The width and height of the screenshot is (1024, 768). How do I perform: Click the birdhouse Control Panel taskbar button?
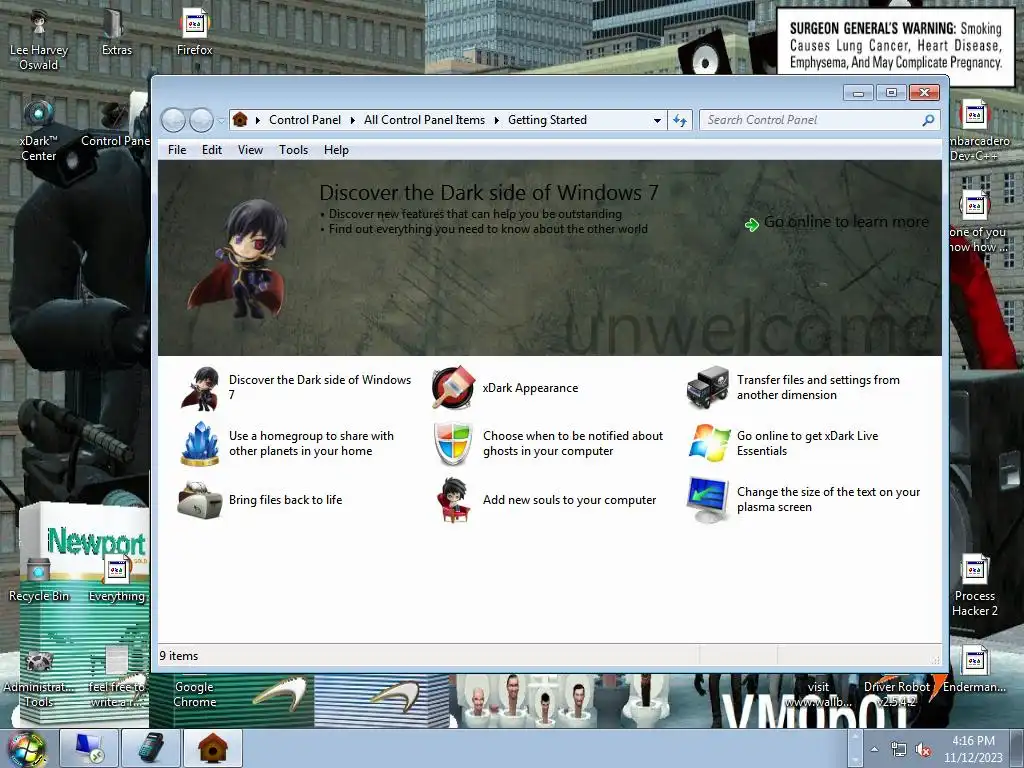pyautogui.click(x=213, y=748)
